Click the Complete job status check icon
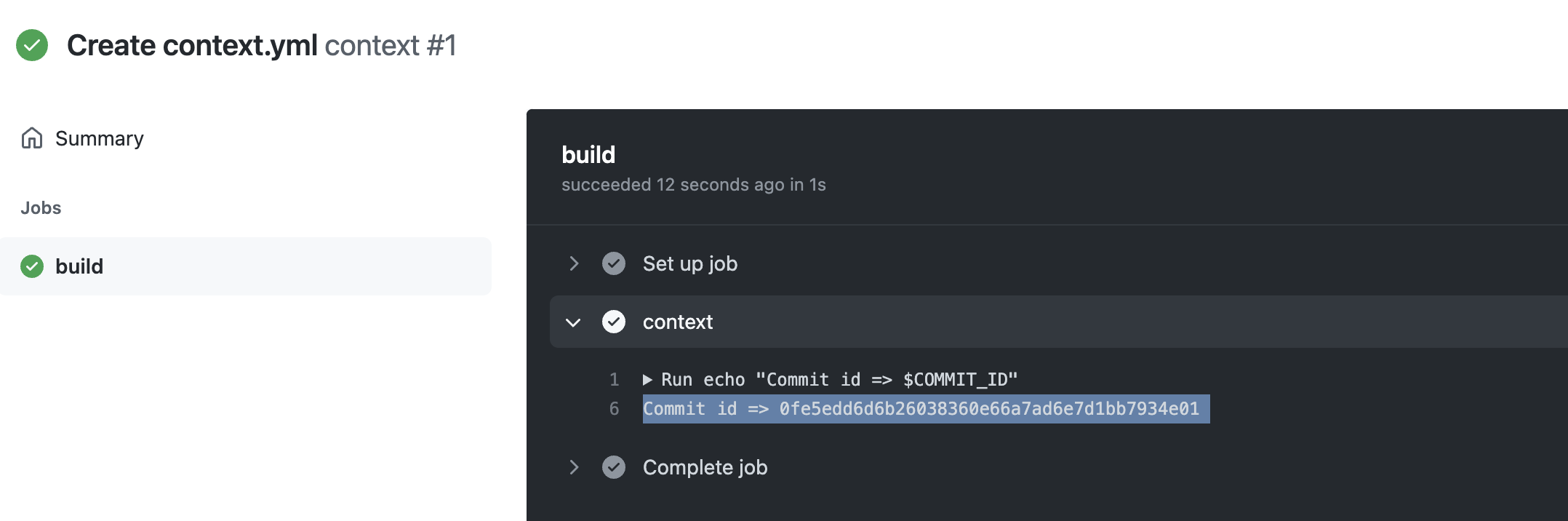1568x521 pixels. (x=614, y=467)
